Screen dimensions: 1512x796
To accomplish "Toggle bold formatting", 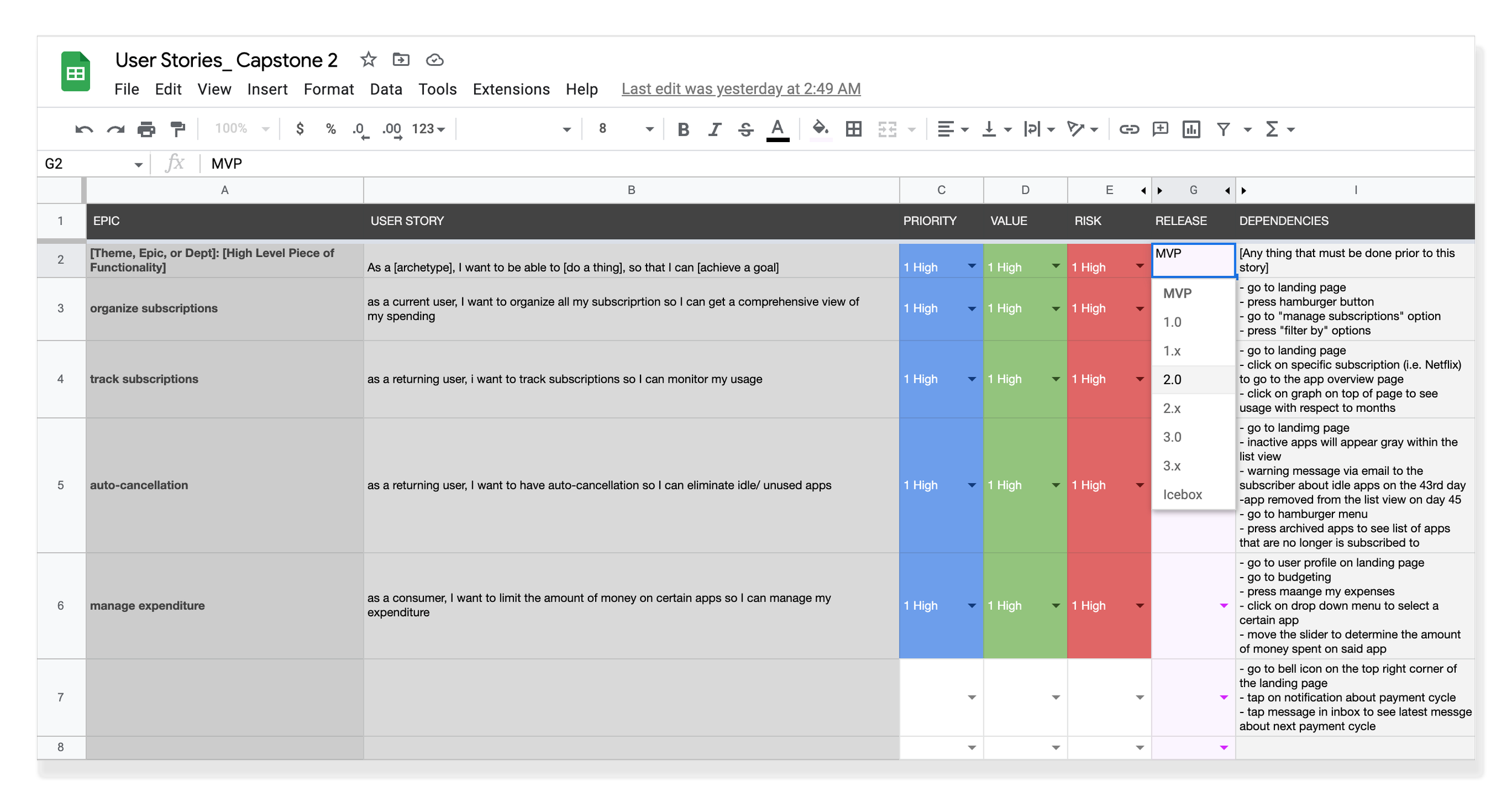I will (x=683, y=129).
